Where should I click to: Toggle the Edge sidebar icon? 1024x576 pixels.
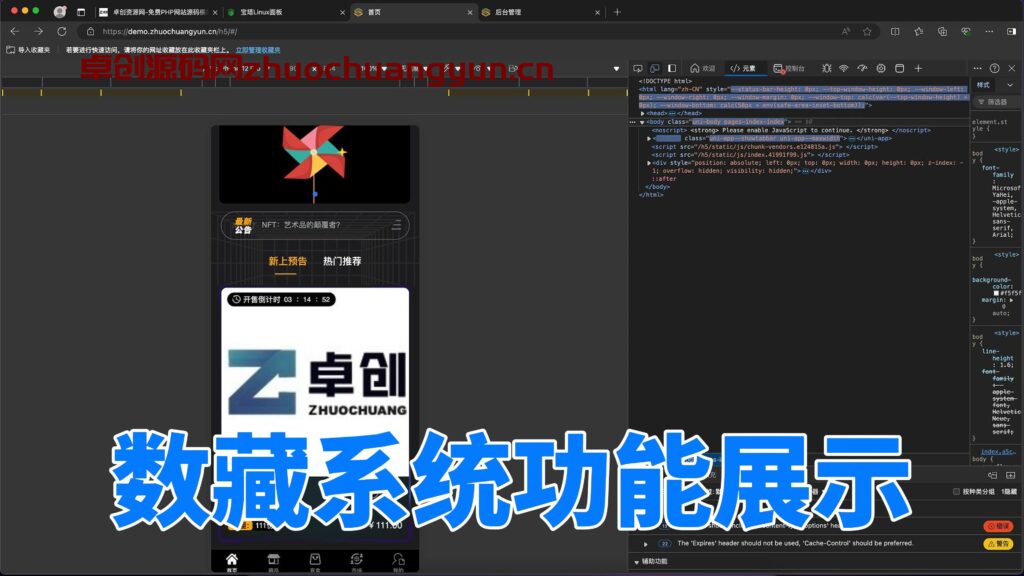pos(1011,31)
